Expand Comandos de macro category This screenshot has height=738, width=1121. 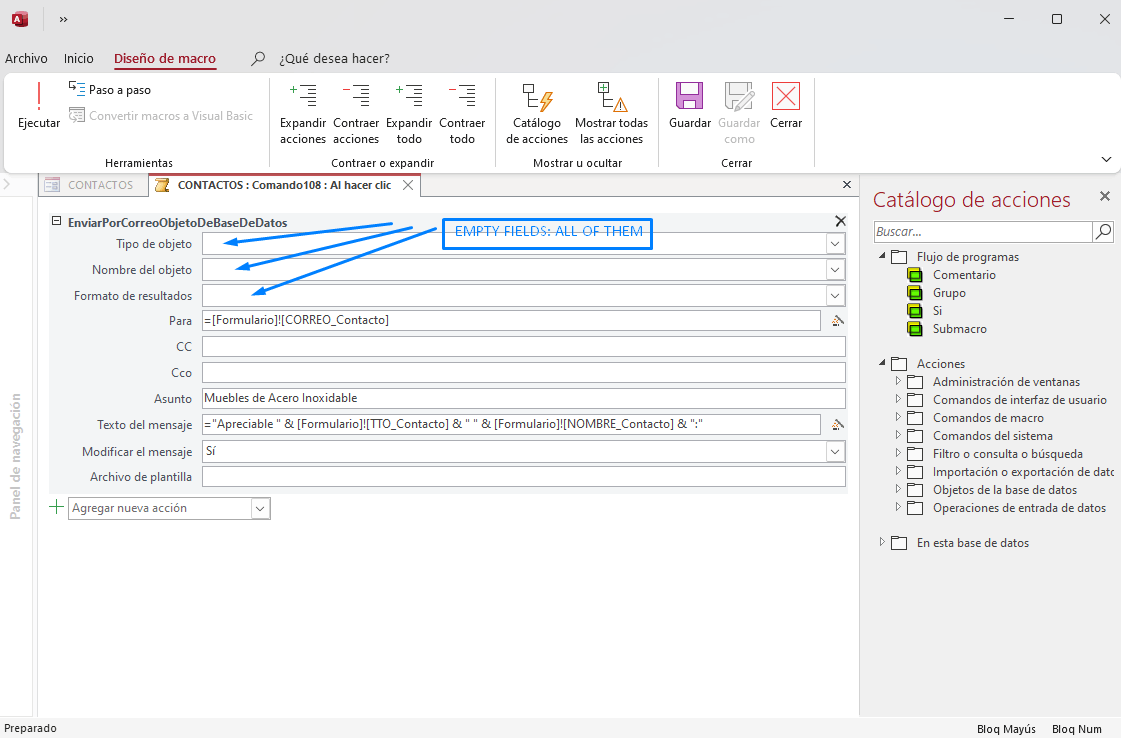coord(899,417)
